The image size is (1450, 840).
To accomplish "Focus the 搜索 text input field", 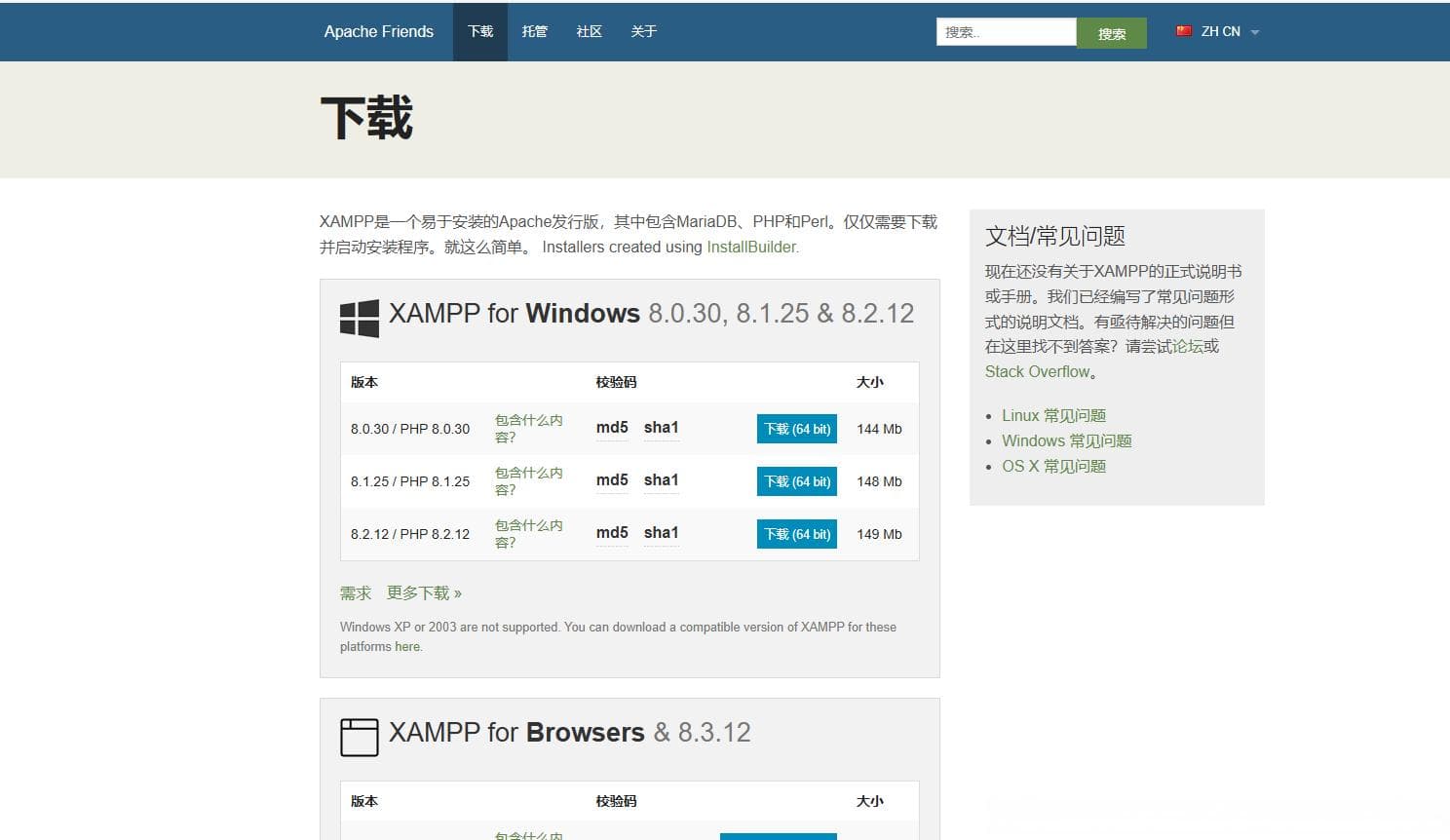I will pos(1007,32).
